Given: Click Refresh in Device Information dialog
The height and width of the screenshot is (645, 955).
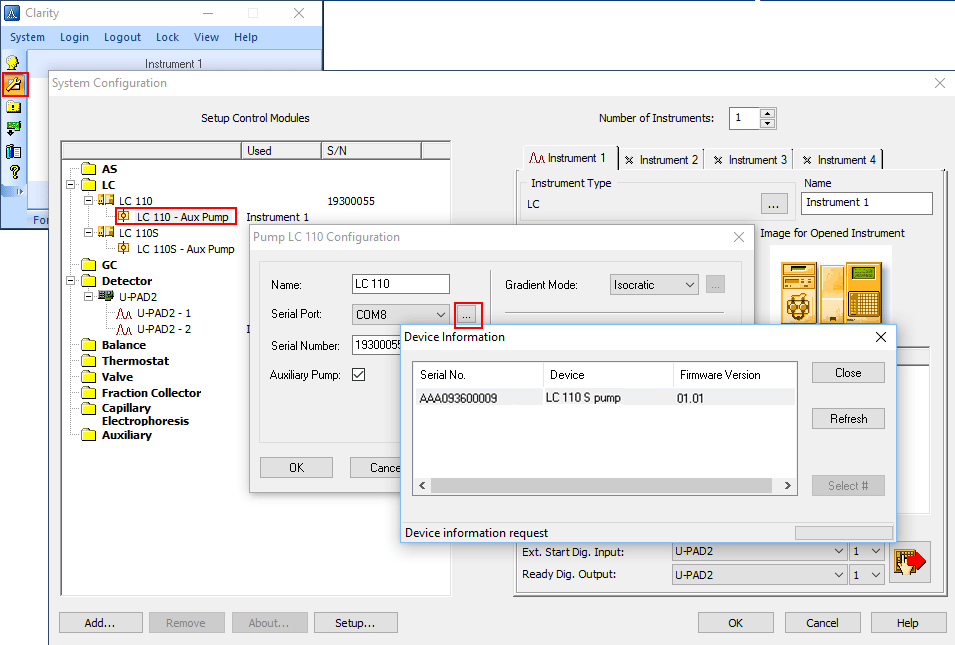Looking at the screenshot, I should point(848,418).
